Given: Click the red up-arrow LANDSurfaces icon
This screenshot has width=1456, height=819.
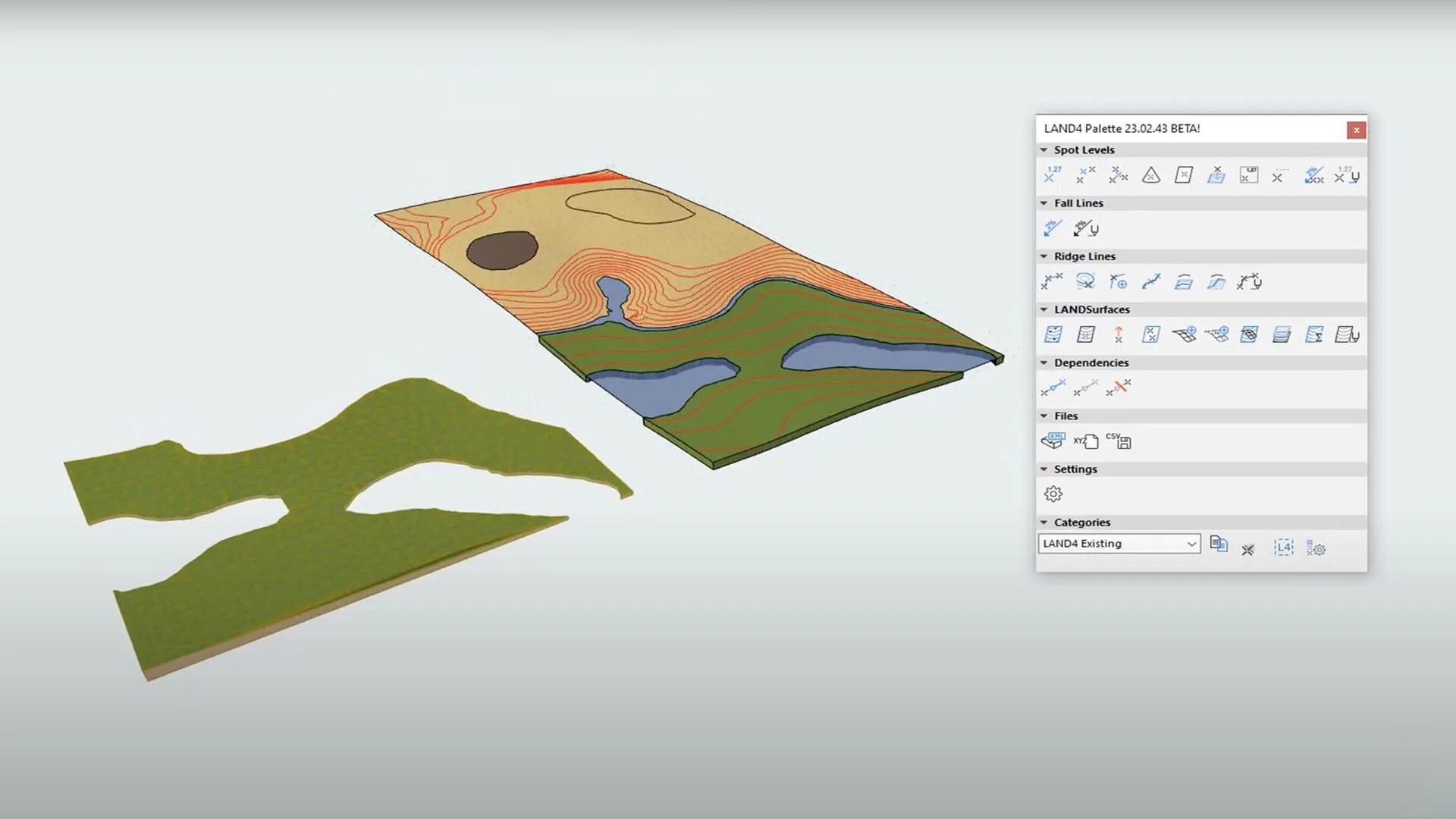Looking at the screenshot, I should coord(1119,334).
